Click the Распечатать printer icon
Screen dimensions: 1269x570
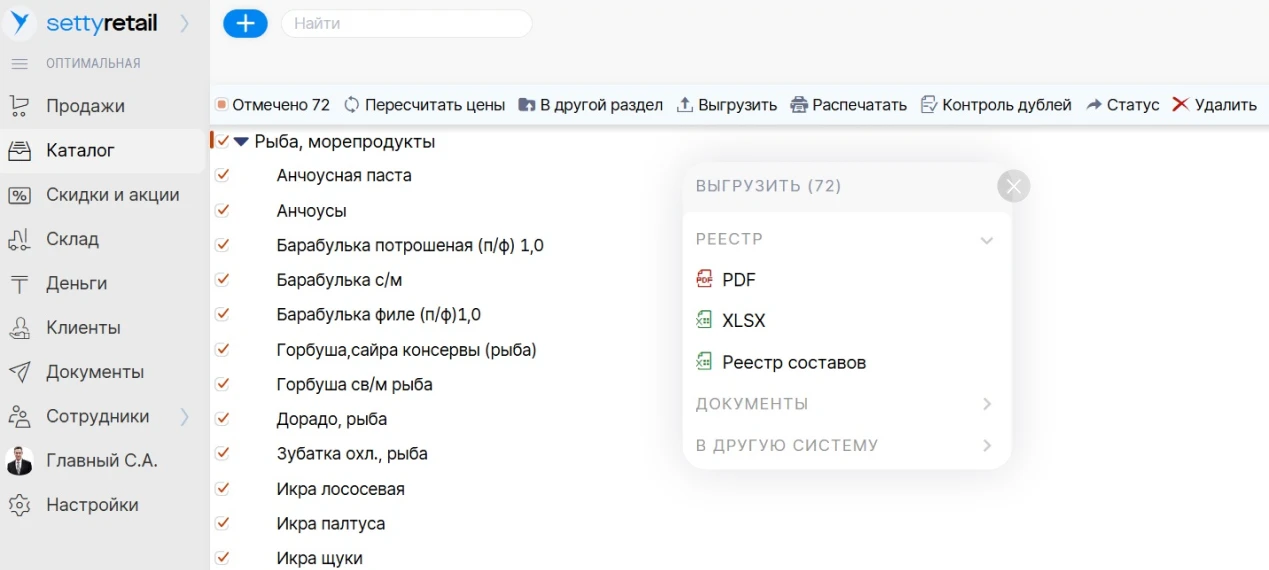(x=799, y=105)
